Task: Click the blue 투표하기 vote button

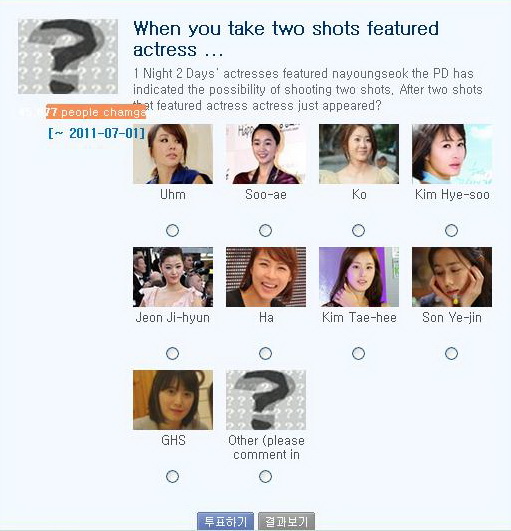Action: click(225, 521)
